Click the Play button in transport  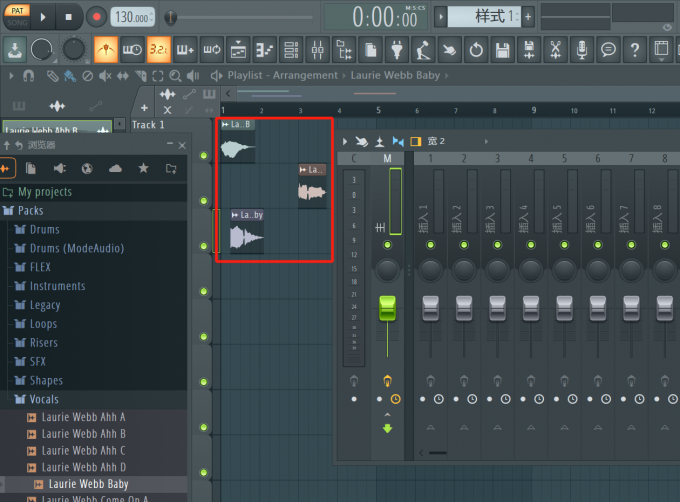click(x=42, y=17)
